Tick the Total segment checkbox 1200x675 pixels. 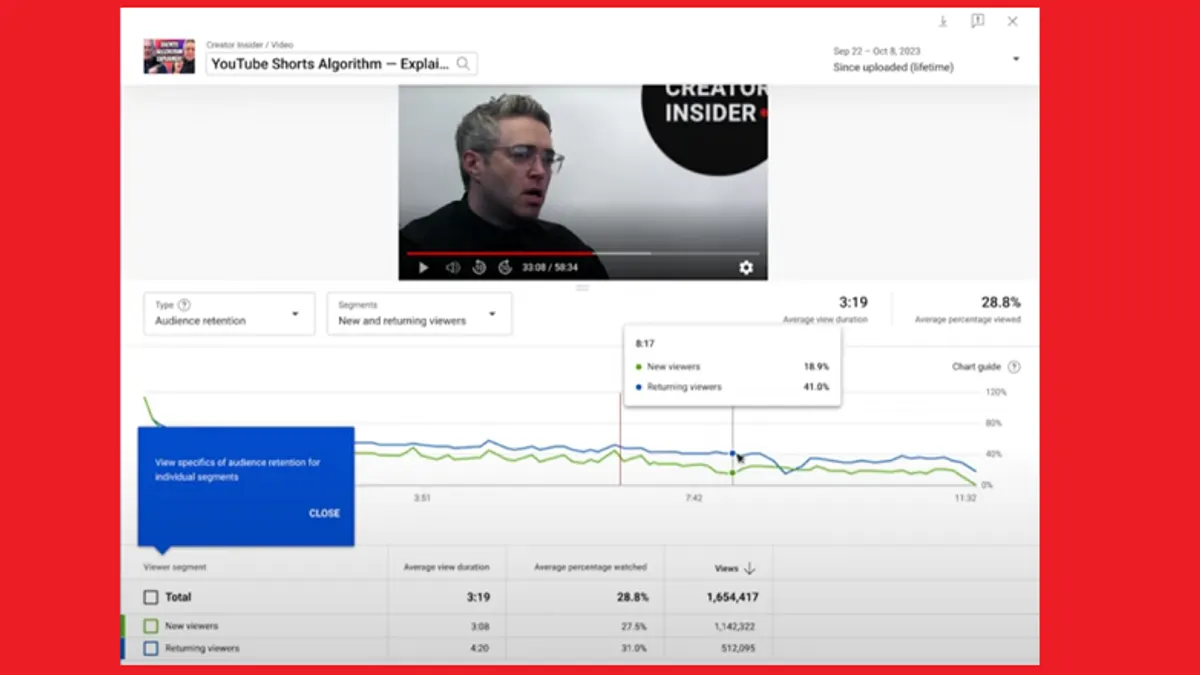coord(151,597)
